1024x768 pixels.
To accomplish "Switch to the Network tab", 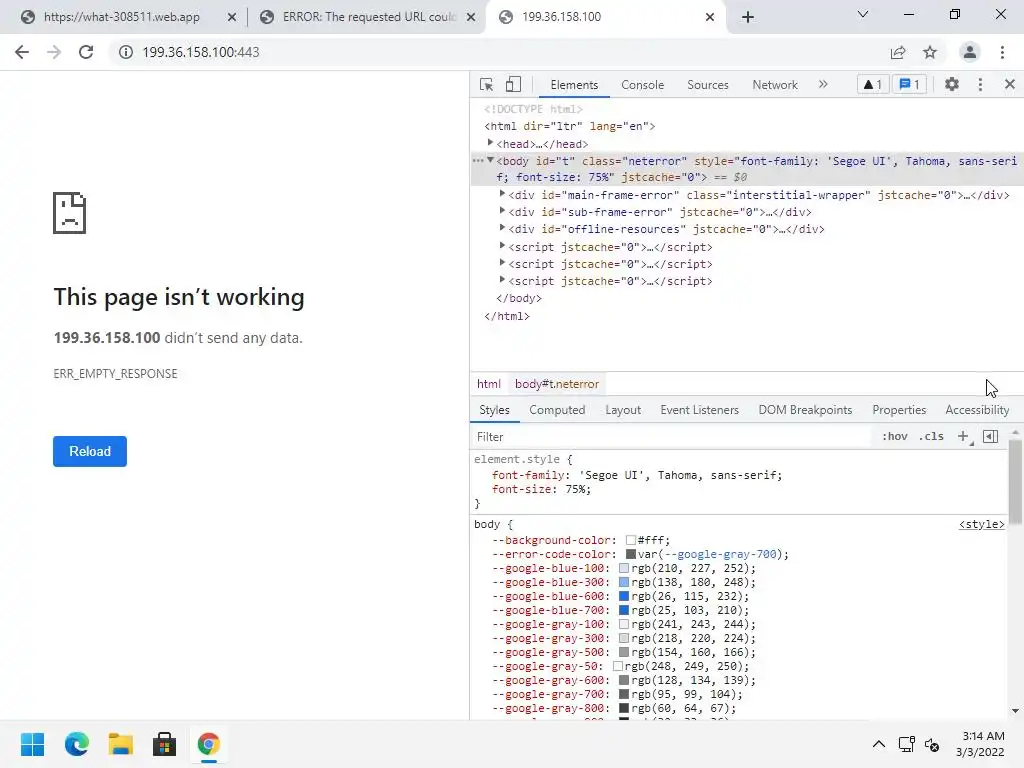I will pos(775,85).
